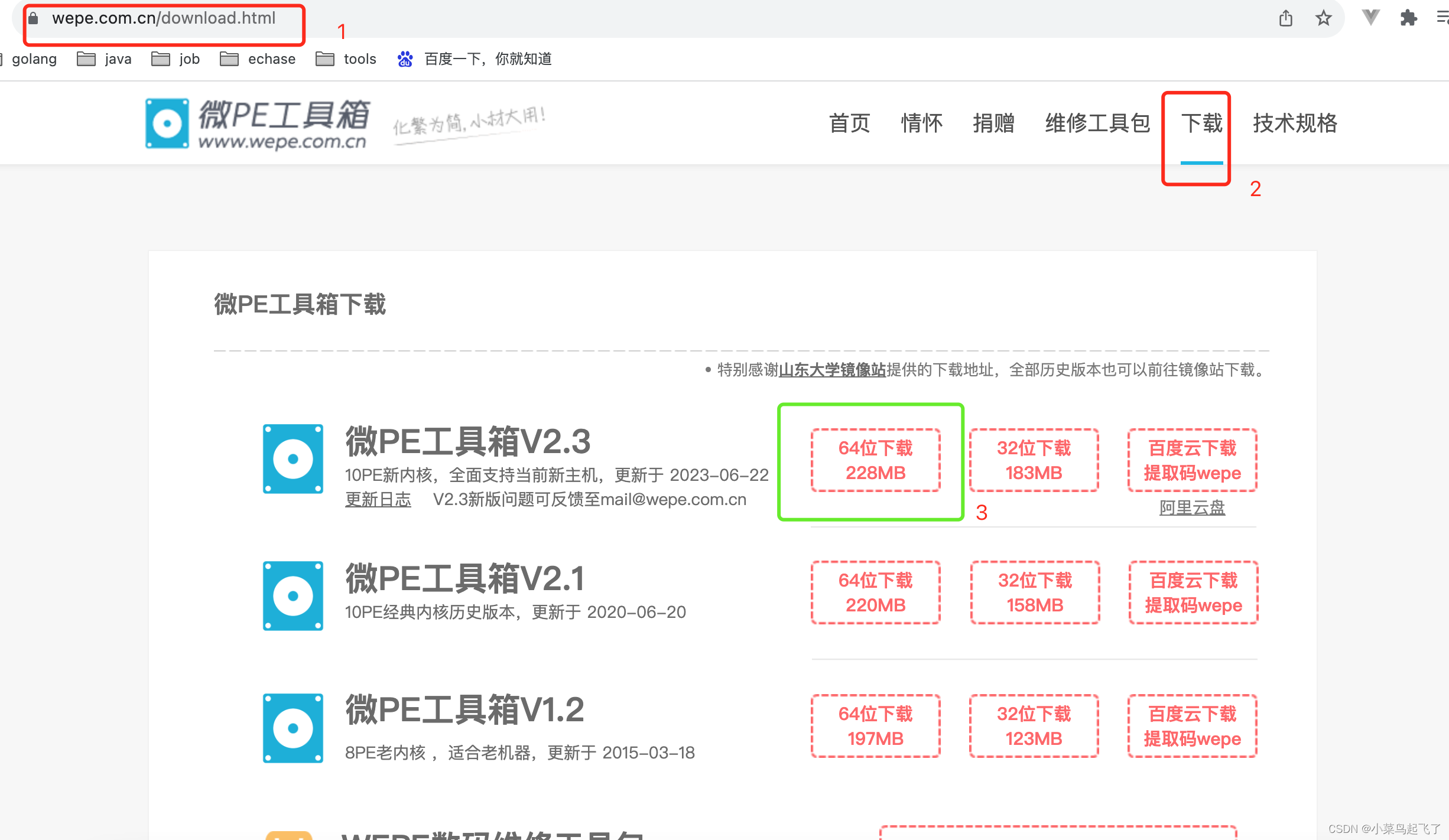The width and height of the screenshot is (1449, 840).
Task: Click the lock icon beside the URL
Action: 34,18
